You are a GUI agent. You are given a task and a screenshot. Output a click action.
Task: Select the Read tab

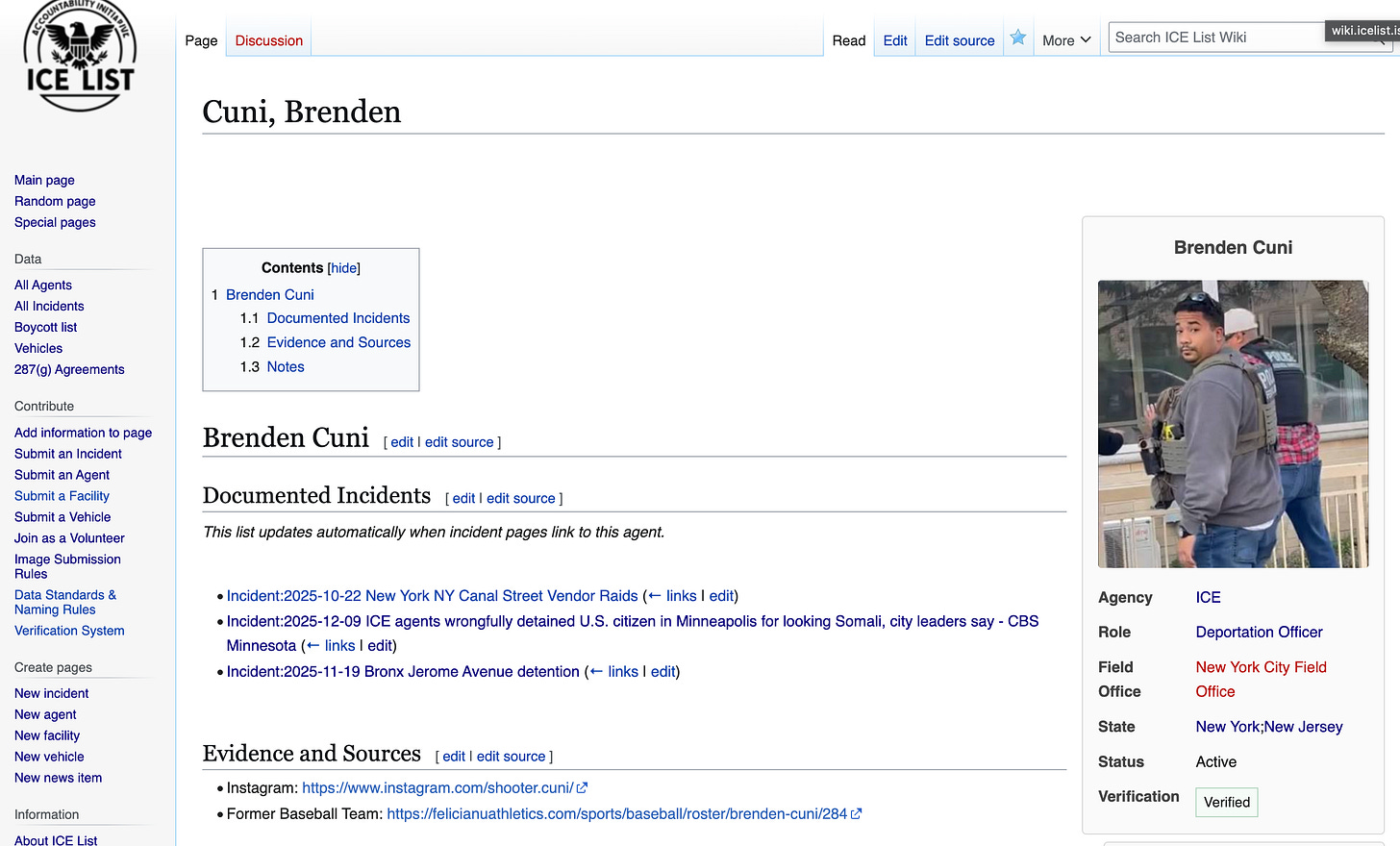849,40
